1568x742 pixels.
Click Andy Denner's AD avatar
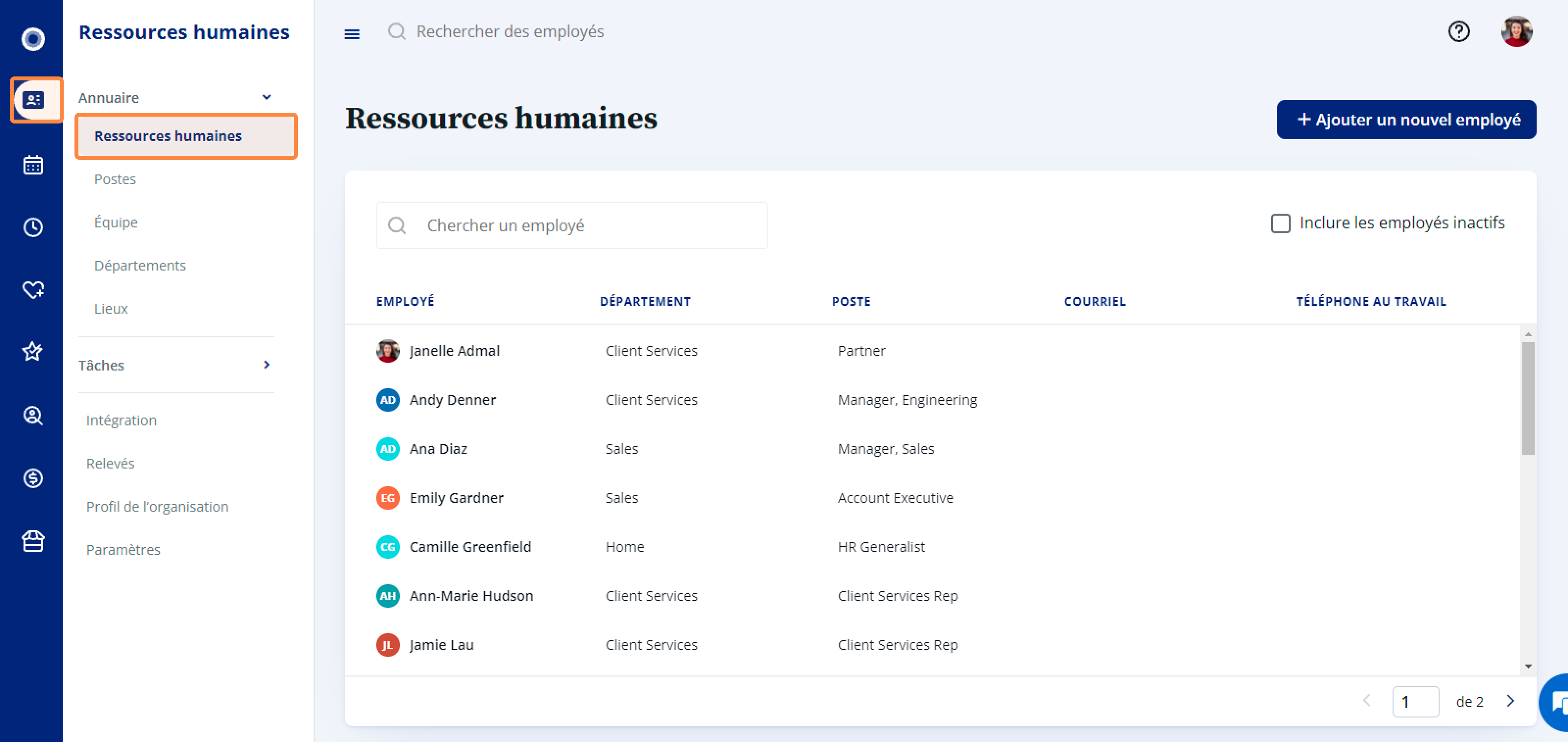388,400
